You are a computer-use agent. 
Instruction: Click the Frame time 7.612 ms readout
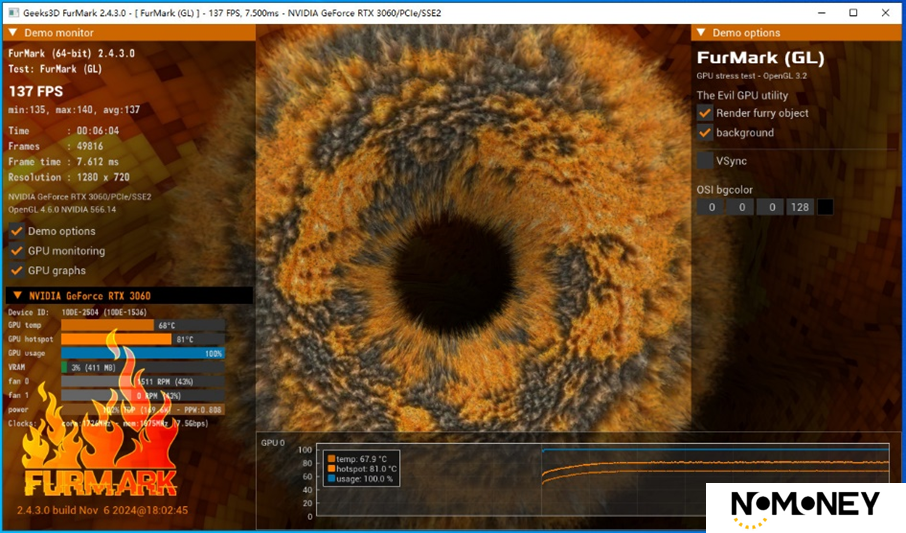[64, 162]
